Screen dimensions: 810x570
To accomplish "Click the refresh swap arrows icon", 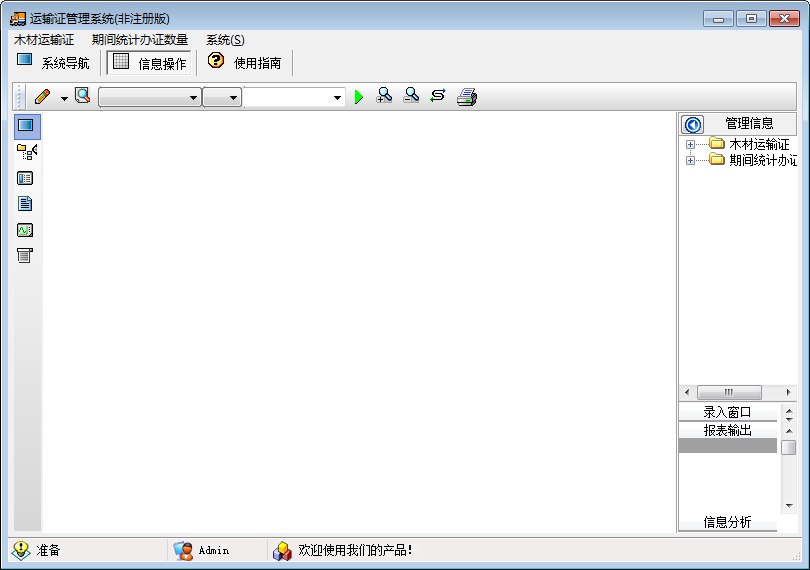I will [x=438, y=95].
